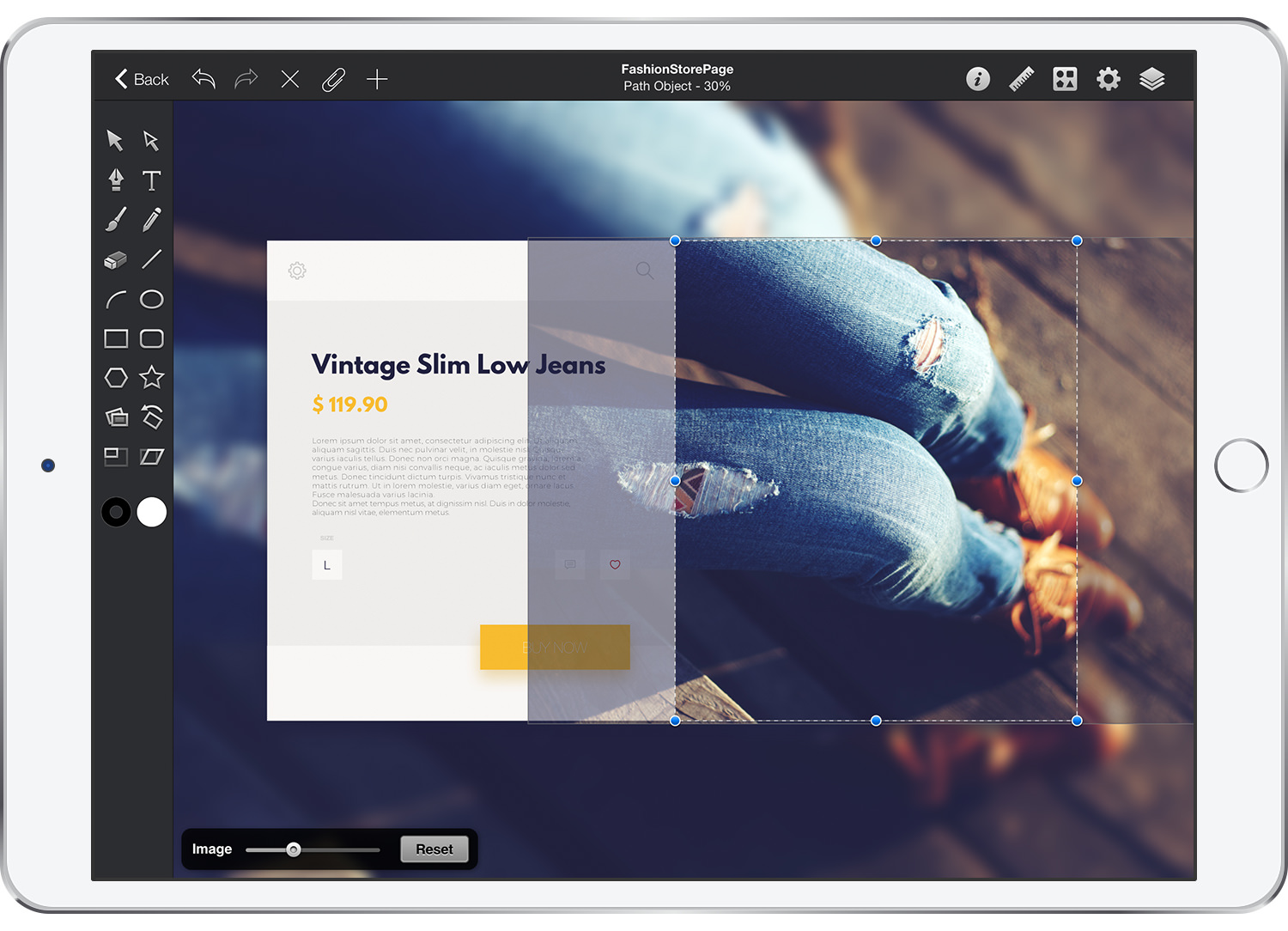Select the Ellipse shape tool

tap(152, 299)
